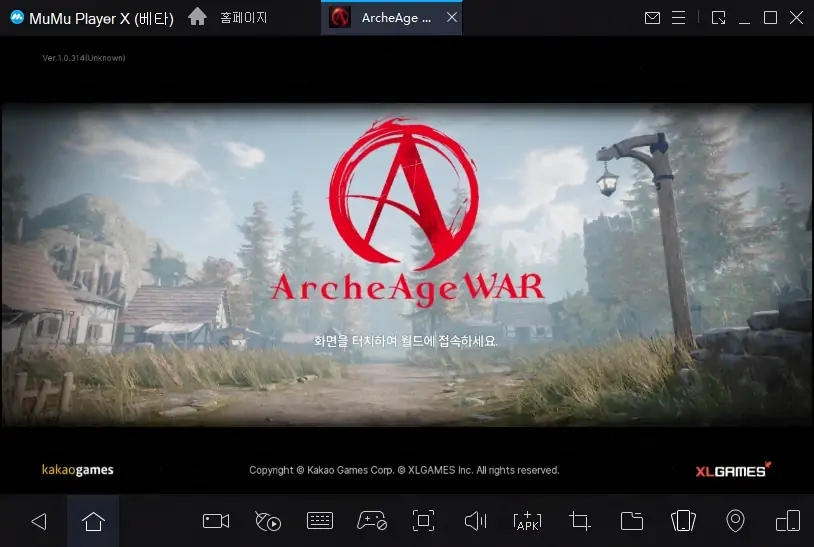The height and width of the screenshot is (547, 814).
Task: Go to Android home screen button
Action: [x=93, y=521]
